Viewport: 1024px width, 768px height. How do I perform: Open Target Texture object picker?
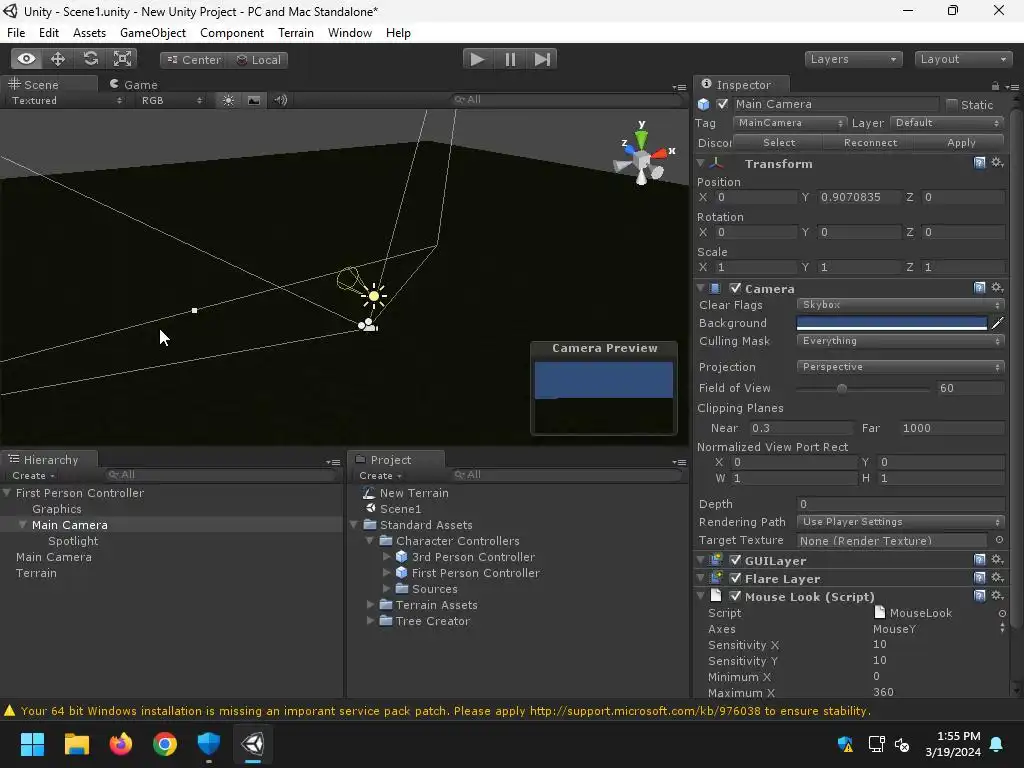[x=999, y=540]
